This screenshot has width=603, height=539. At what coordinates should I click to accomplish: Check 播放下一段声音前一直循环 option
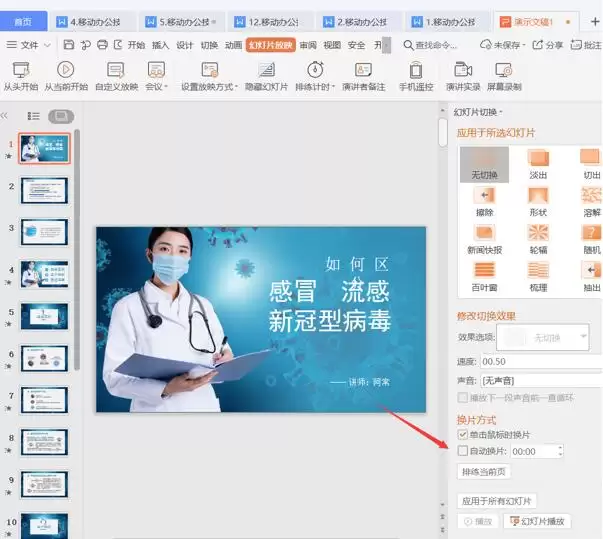point(462,397)
